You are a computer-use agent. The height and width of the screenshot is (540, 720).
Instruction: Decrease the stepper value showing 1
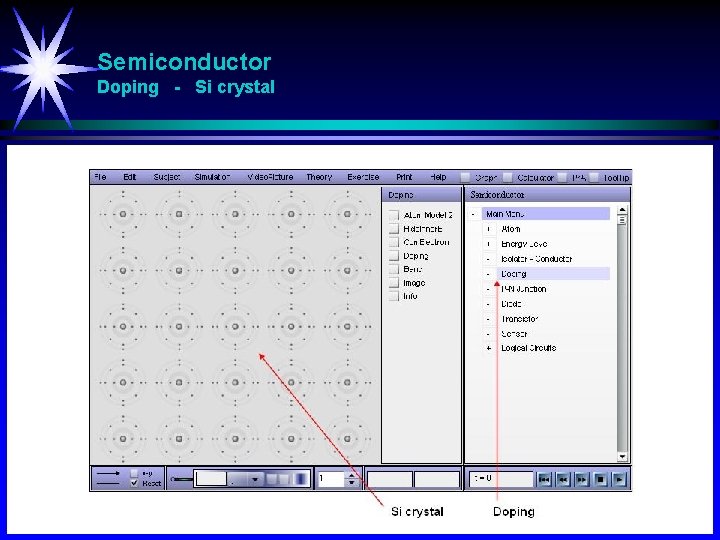point(352,483)
